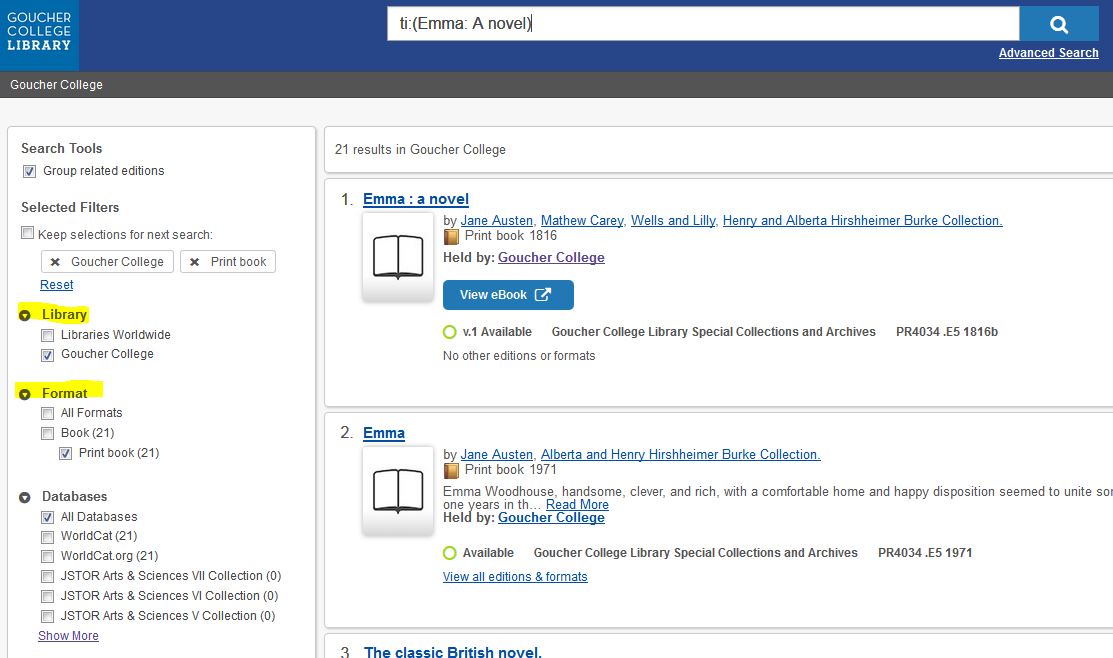Click the print book icon beside 1971
The image size is (1113, 658).
tap(451, 471)
